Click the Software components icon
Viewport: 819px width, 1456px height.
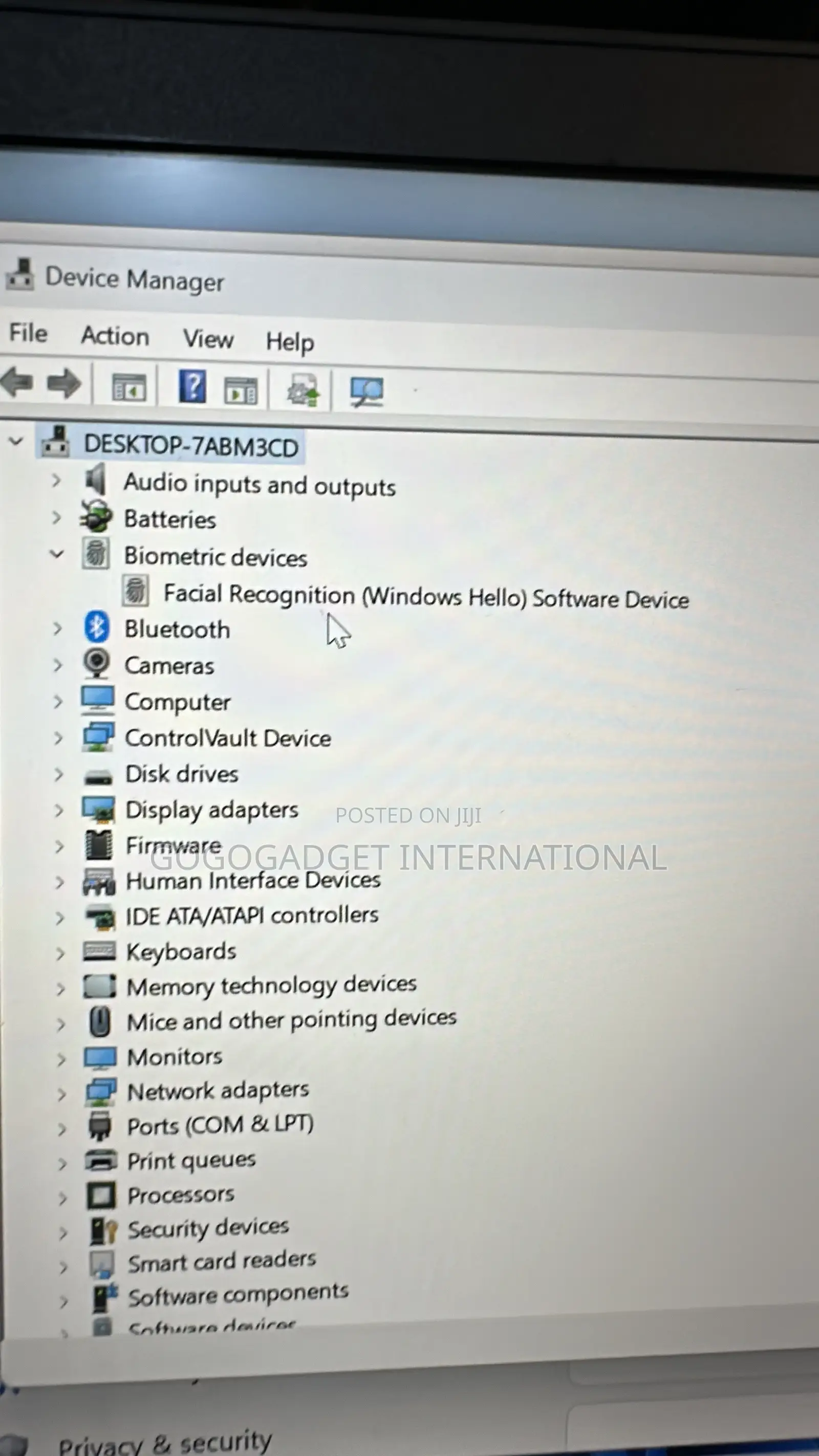pyautogui.click(x=104, y=1297)
